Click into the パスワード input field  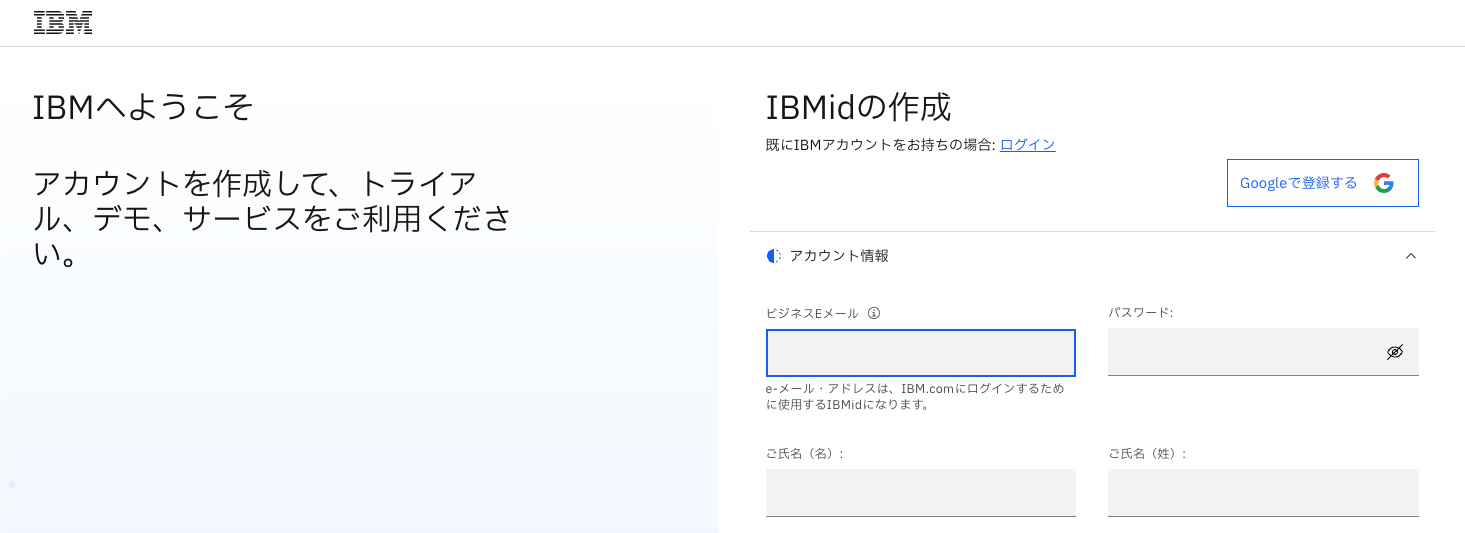pyautogui.click(x=1240, y=352)
